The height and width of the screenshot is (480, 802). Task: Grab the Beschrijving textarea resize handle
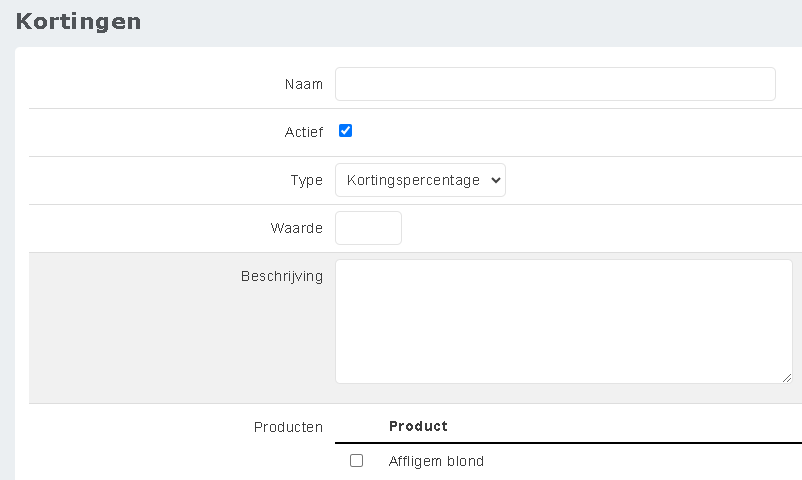coord(786,377)
